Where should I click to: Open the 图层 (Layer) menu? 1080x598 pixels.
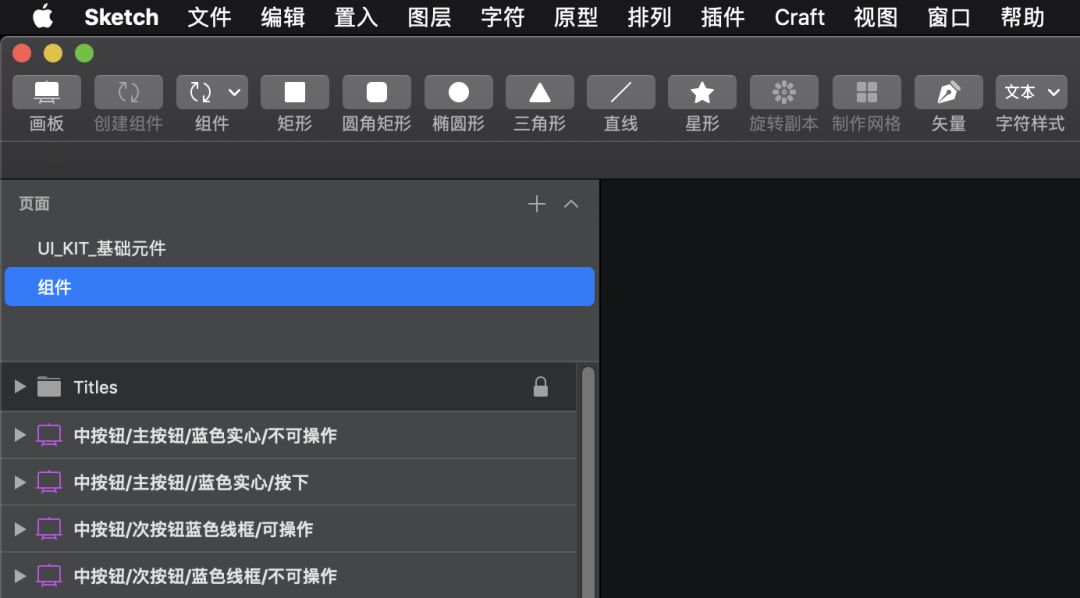click(x=429, y=17)
